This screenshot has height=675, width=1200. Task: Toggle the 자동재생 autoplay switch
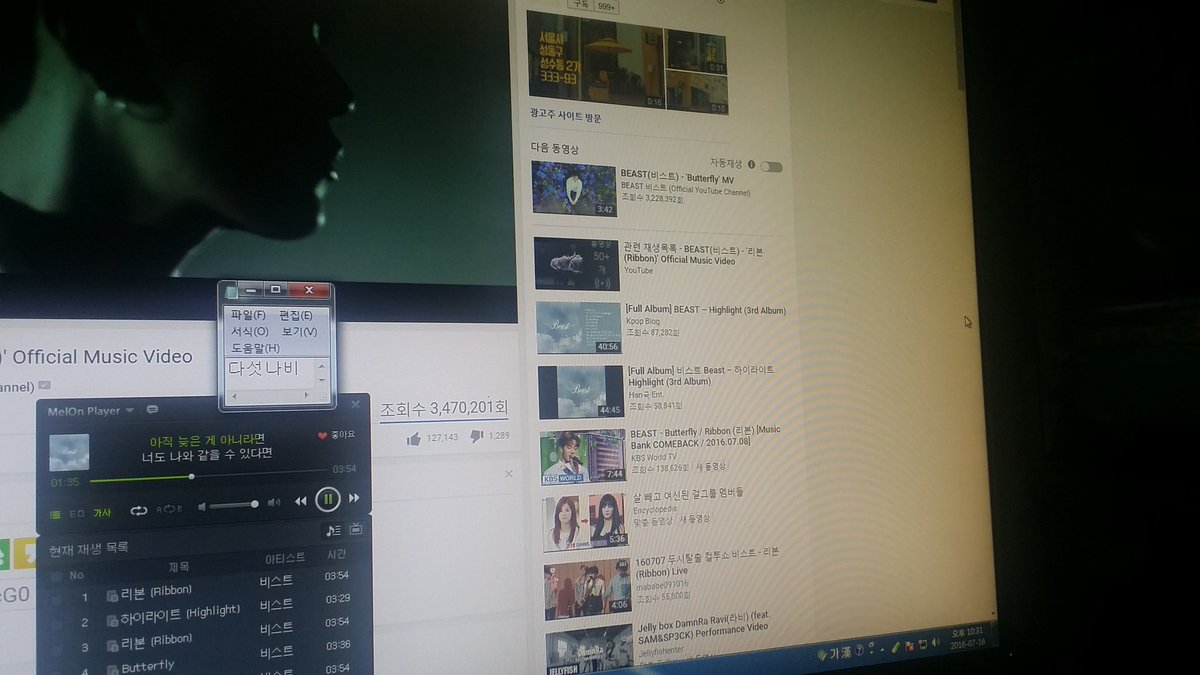[772, 166]
